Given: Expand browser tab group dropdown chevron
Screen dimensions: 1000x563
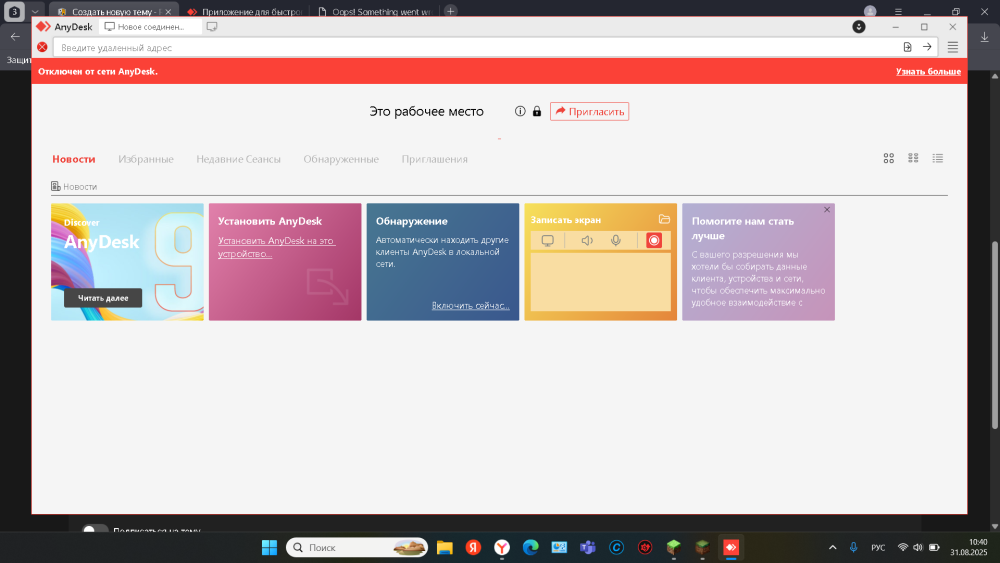Looking at the screenshot, I should (35, 11).
